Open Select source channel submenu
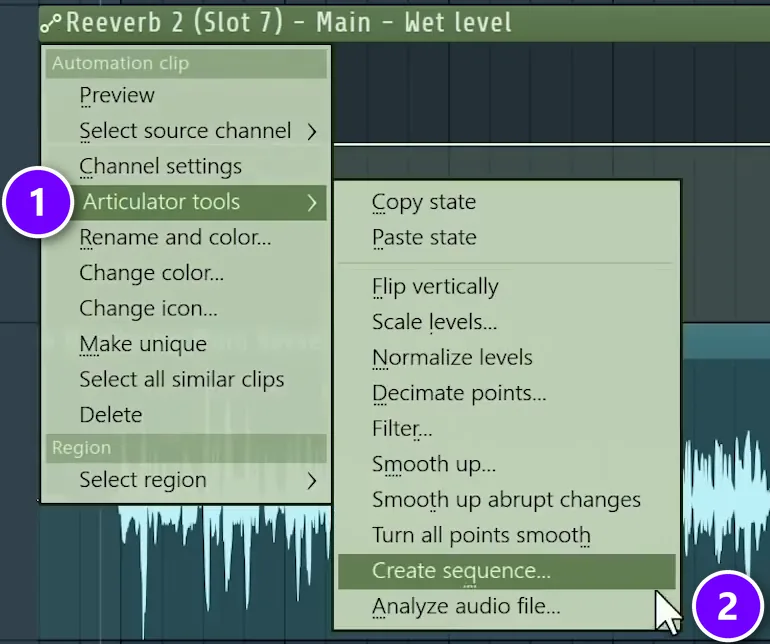 point(186,131)
